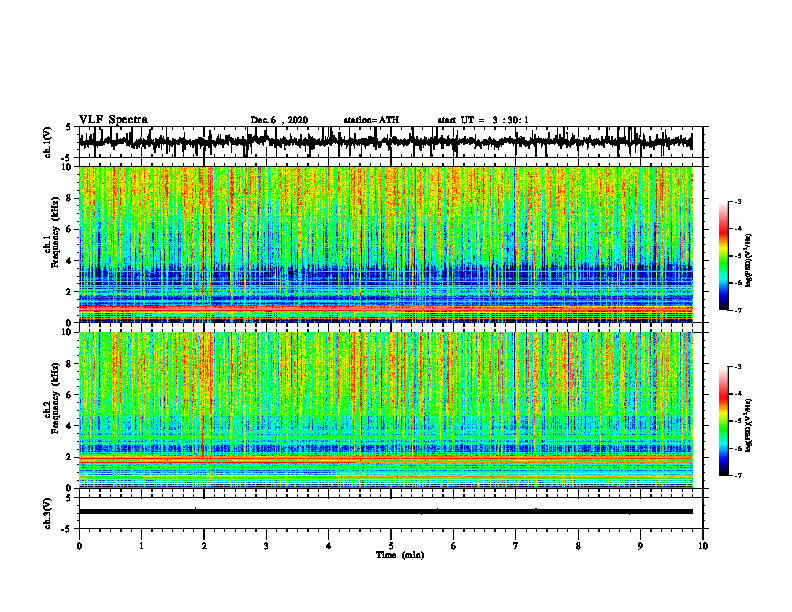Click time-axis tick label "10"
792x612 pixels.
(703, 546)
